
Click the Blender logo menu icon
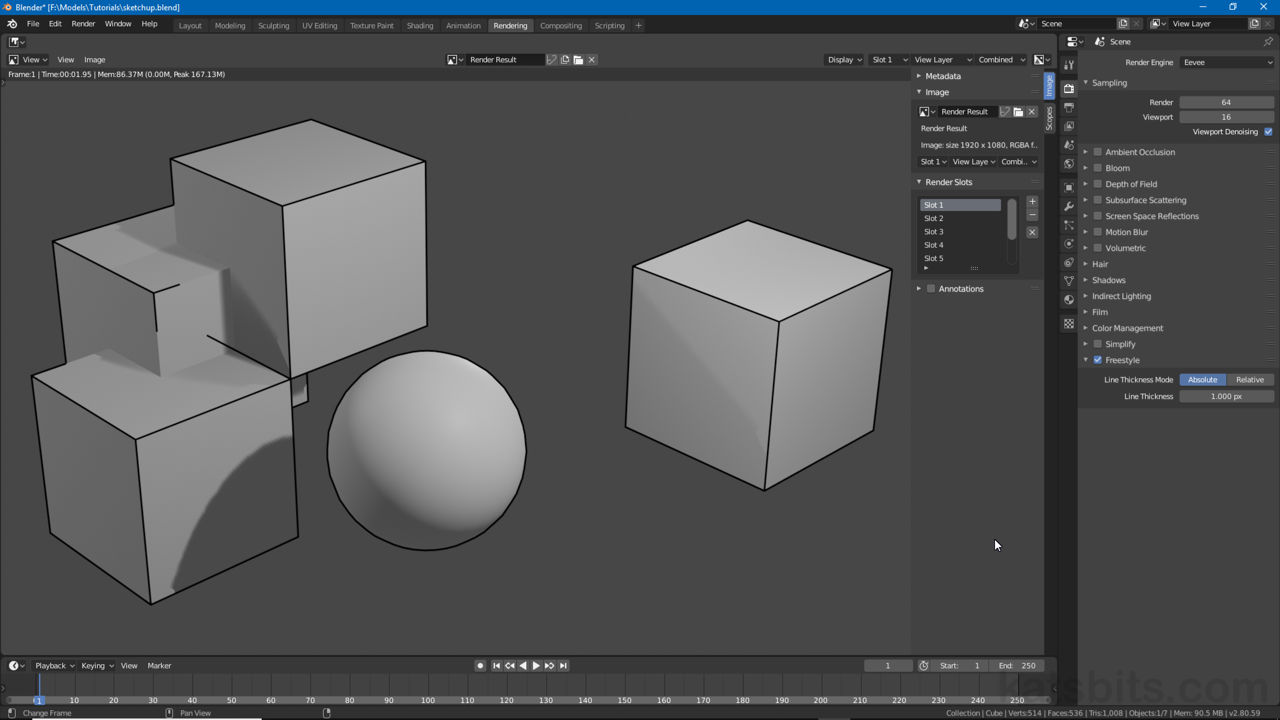pos(12,24)
